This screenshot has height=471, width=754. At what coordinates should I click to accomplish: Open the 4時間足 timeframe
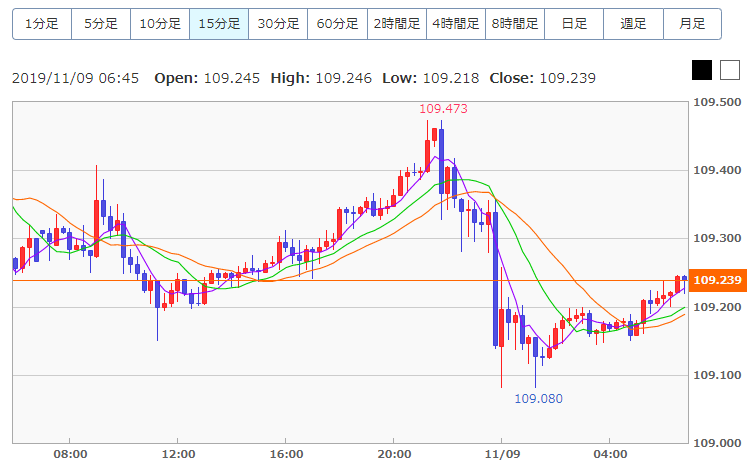click(456, 24)
